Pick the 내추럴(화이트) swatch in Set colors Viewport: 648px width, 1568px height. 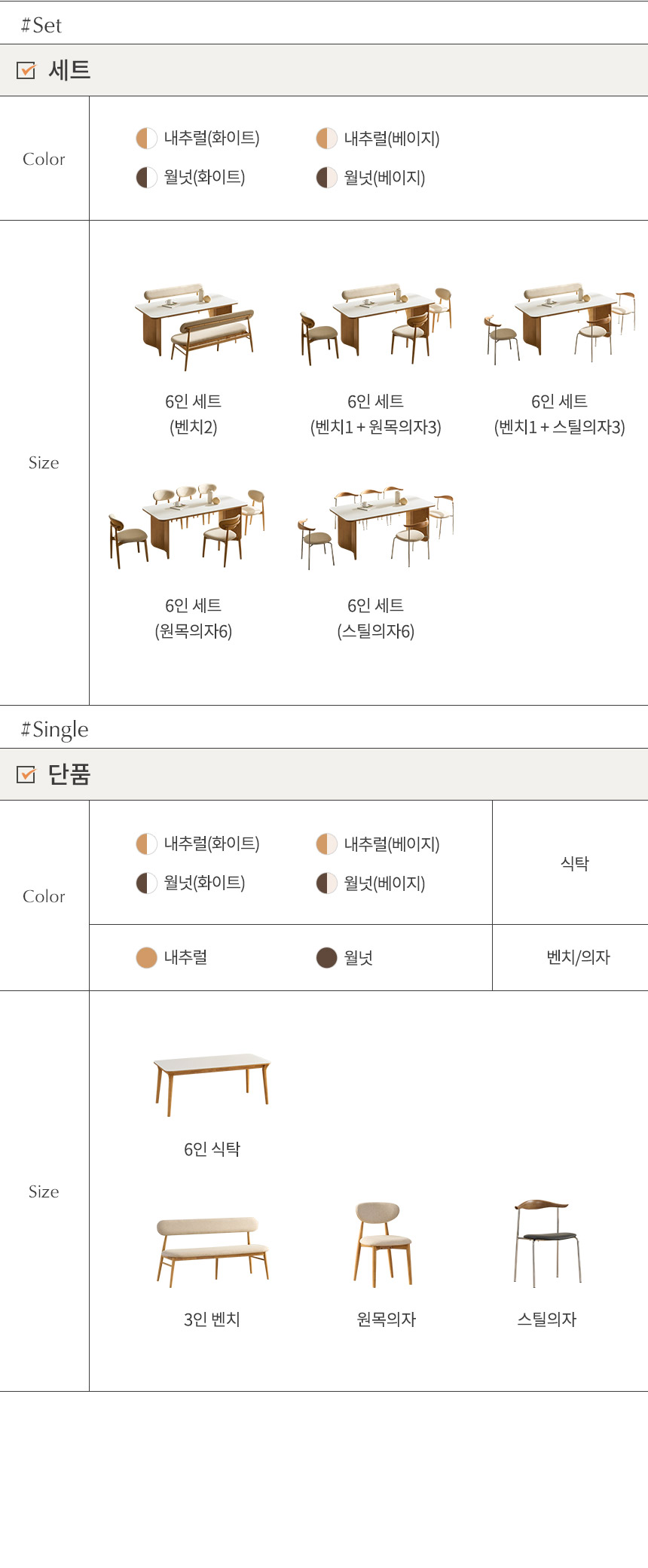[146, 139]
